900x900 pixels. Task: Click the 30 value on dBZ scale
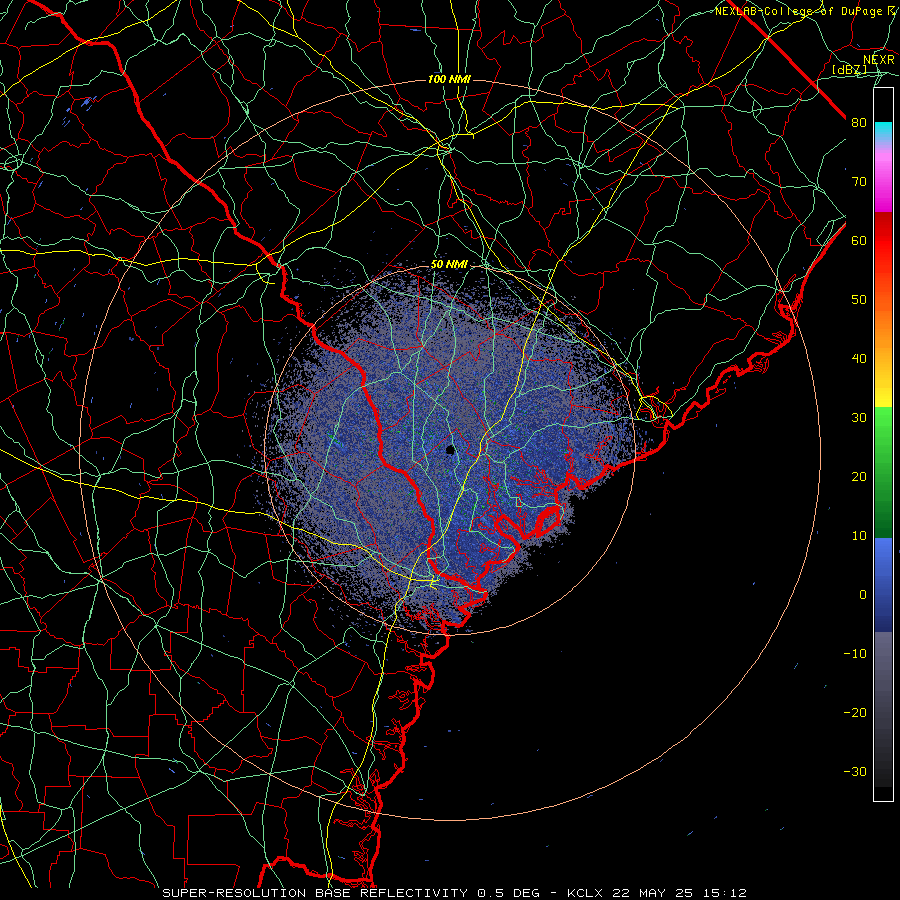click(859, 417)
